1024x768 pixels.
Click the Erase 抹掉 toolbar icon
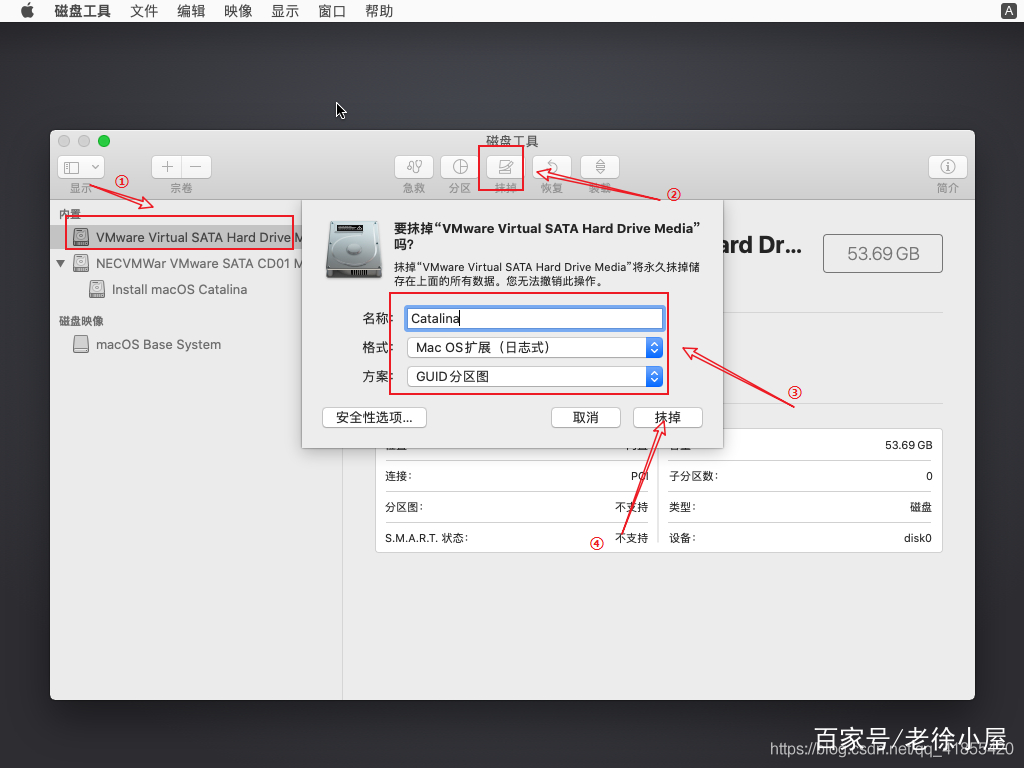(x=505, y=167)
